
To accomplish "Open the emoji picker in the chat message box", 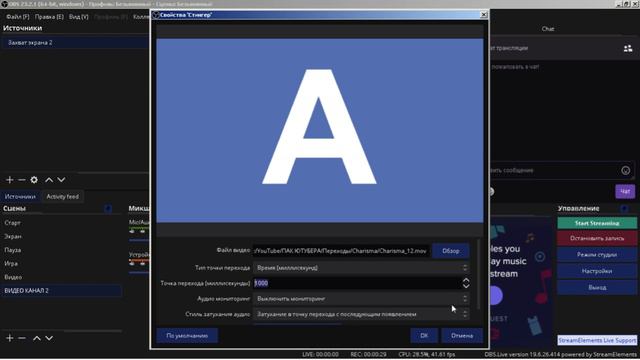I will (x=625, y=171).
